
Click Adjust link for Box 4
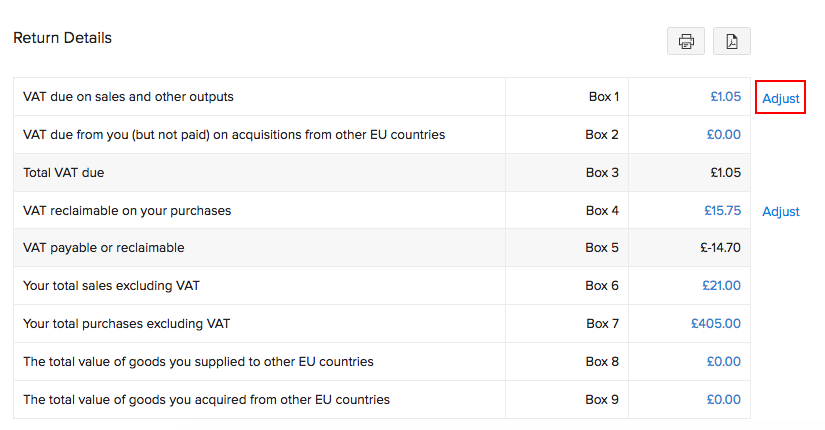coord(781,211)
